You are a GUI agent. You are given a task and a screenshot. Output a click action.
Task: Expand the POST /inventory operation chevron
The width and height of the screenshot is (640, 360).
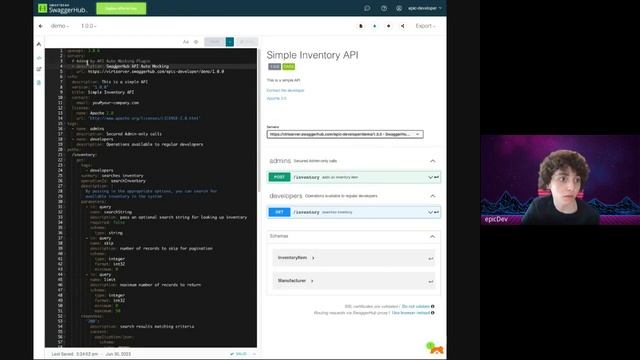click(430, 177)
